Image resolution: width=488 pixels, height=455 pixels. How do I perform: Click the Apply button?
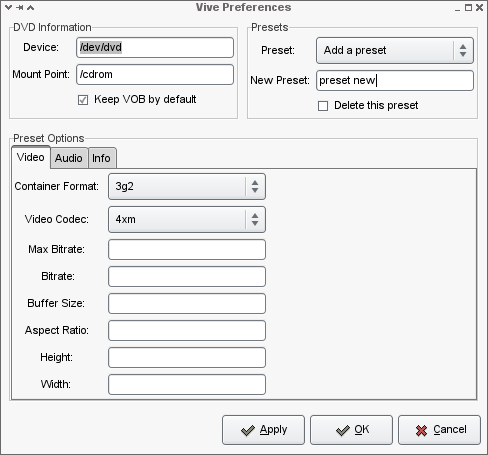tap(263, 430)
